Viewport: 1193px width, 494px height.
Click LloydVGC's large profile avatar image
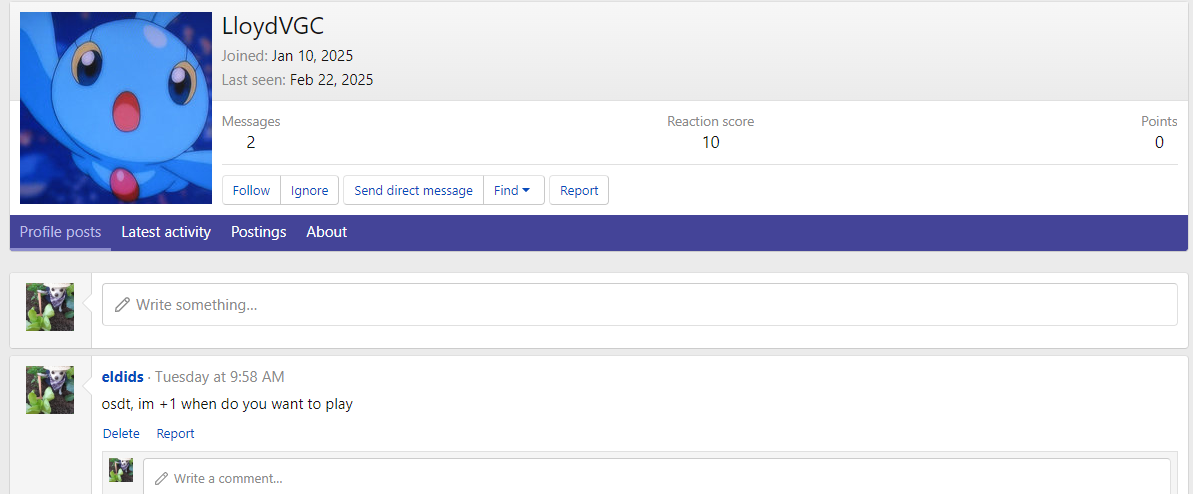pos(116,108)
